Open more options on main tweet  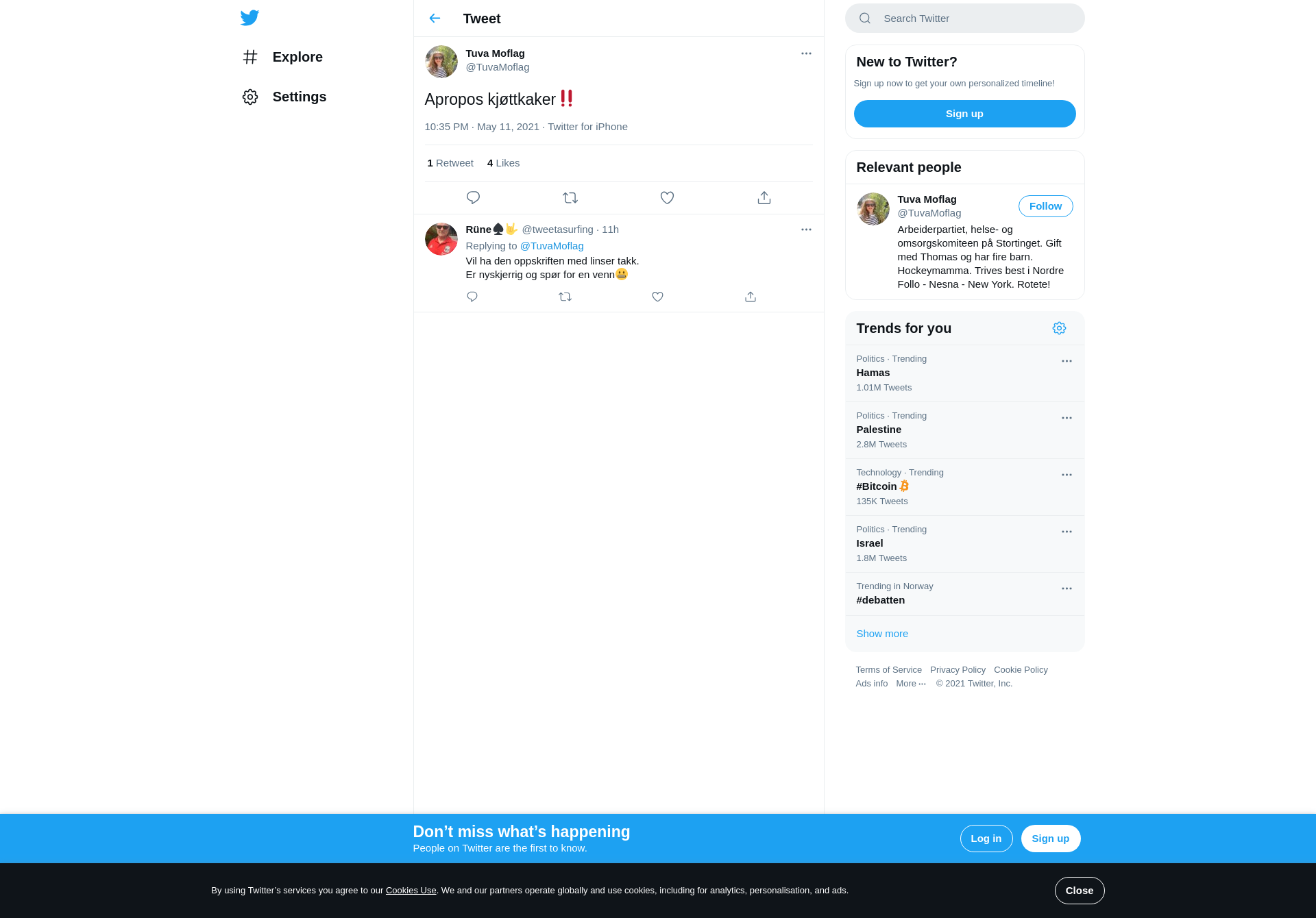[x=806, y=53]
